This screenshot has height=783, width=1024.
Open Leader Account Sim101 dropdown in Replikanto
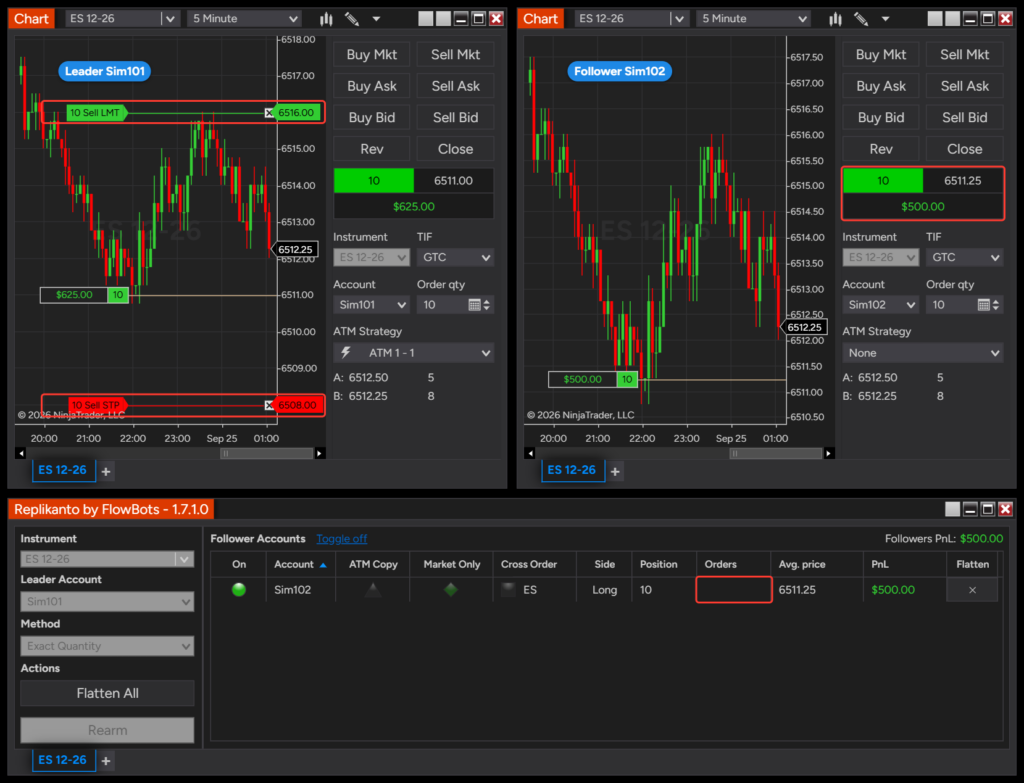107,601
